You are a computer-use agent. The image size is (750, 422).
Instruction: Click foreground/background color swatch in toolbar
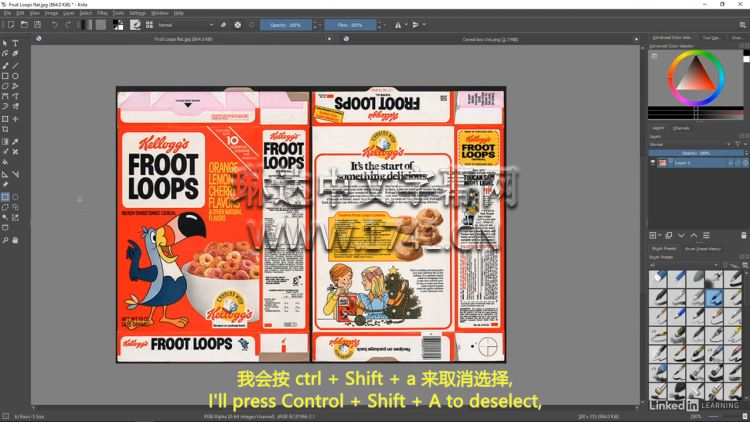point(118,25)
